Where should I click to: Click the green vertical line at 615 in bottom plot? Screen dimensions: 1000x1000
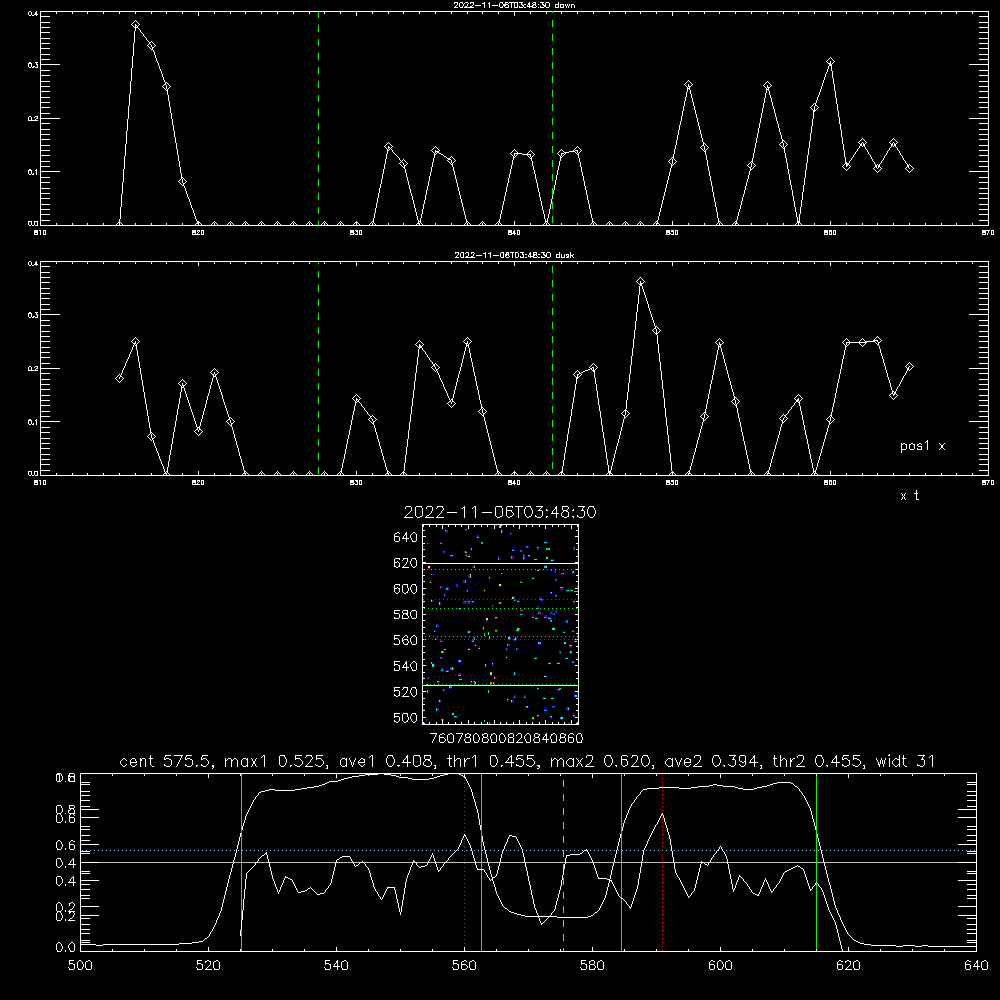(816, 862)
